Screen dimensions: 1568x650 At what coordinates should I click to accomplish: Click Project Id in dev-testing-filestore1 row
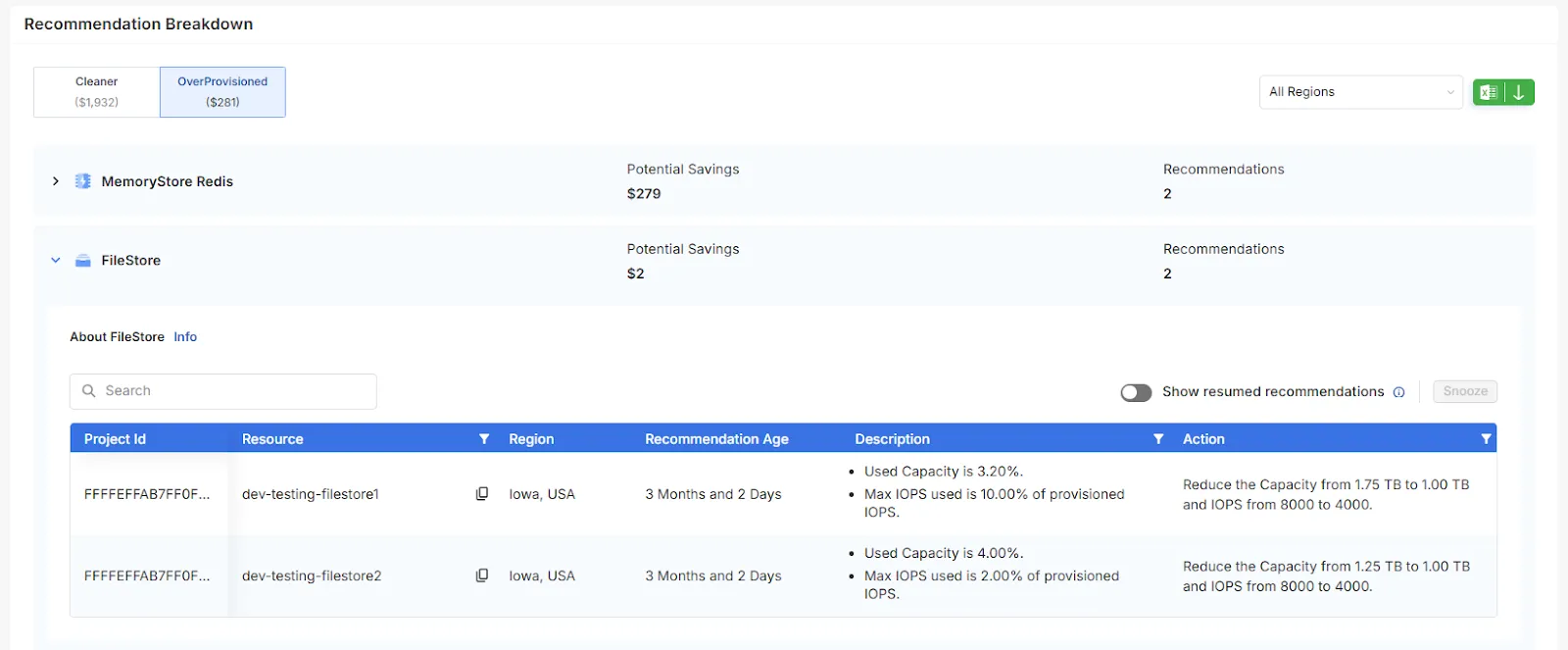(147, 494)
